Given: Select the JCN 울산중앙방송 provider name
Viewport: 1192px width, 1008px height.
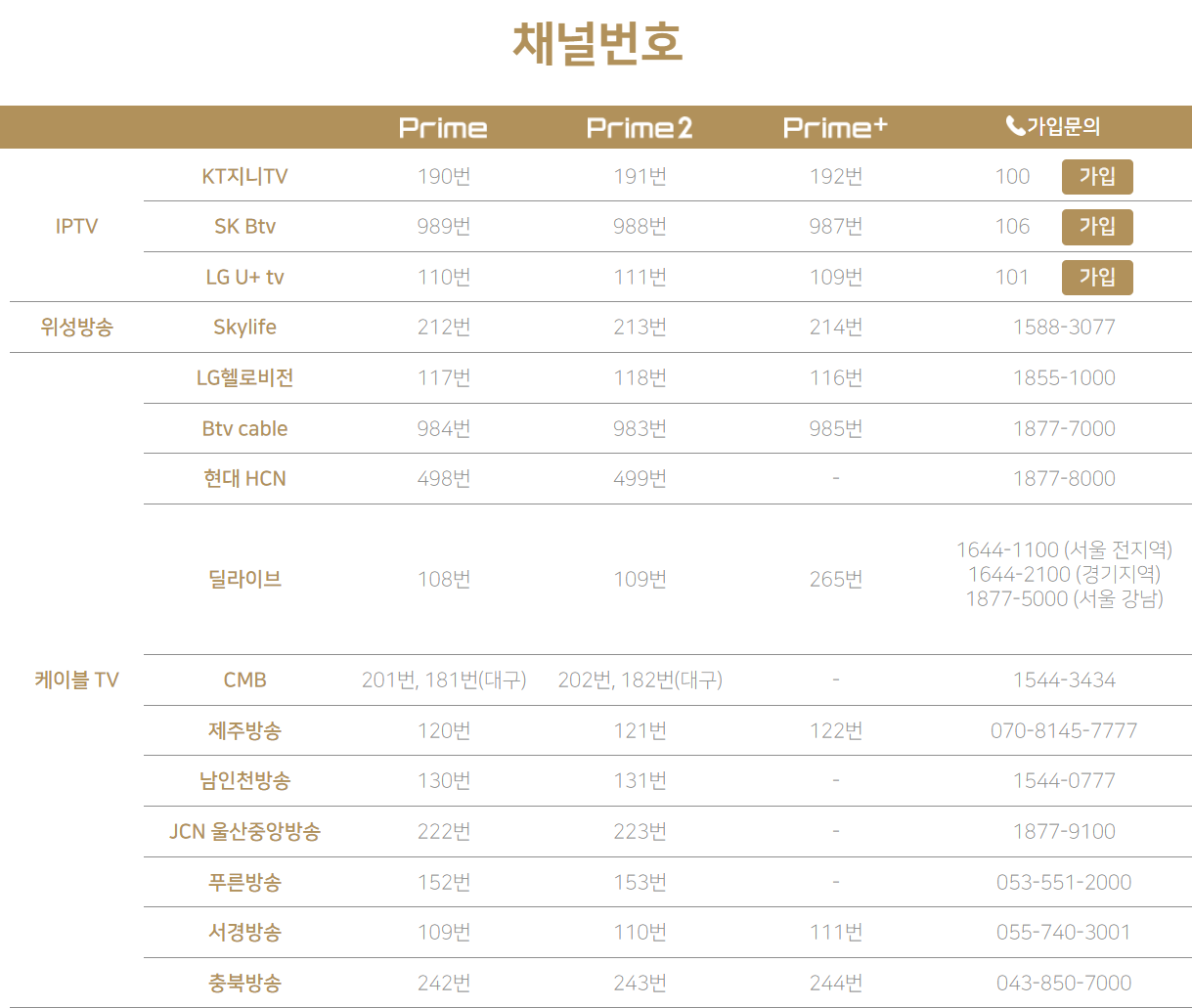Looking at the screenshot, I should (244, 832).
